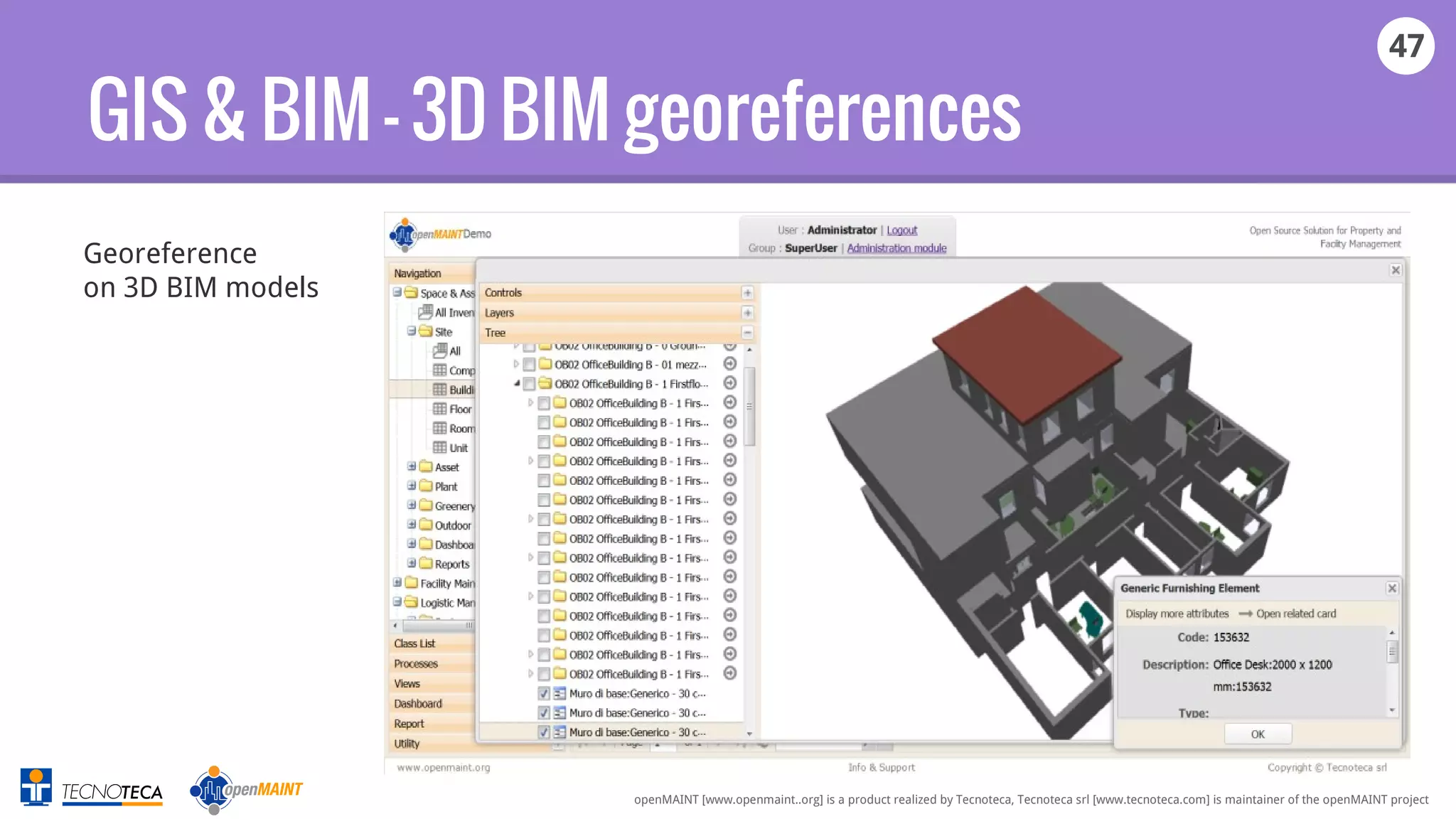The height and width of the screenshot is (819, 1456).
Task: Click the grid icon beside Unit
Action: [x=440, y=447]
